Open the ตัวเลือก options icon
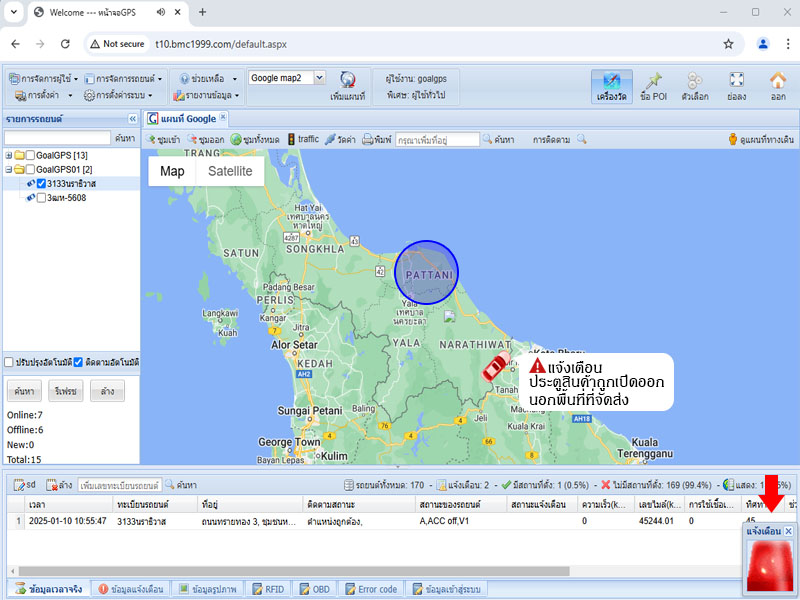Viewport: 800px width, 600px height. pyautogui.click(x=694, y=87)
